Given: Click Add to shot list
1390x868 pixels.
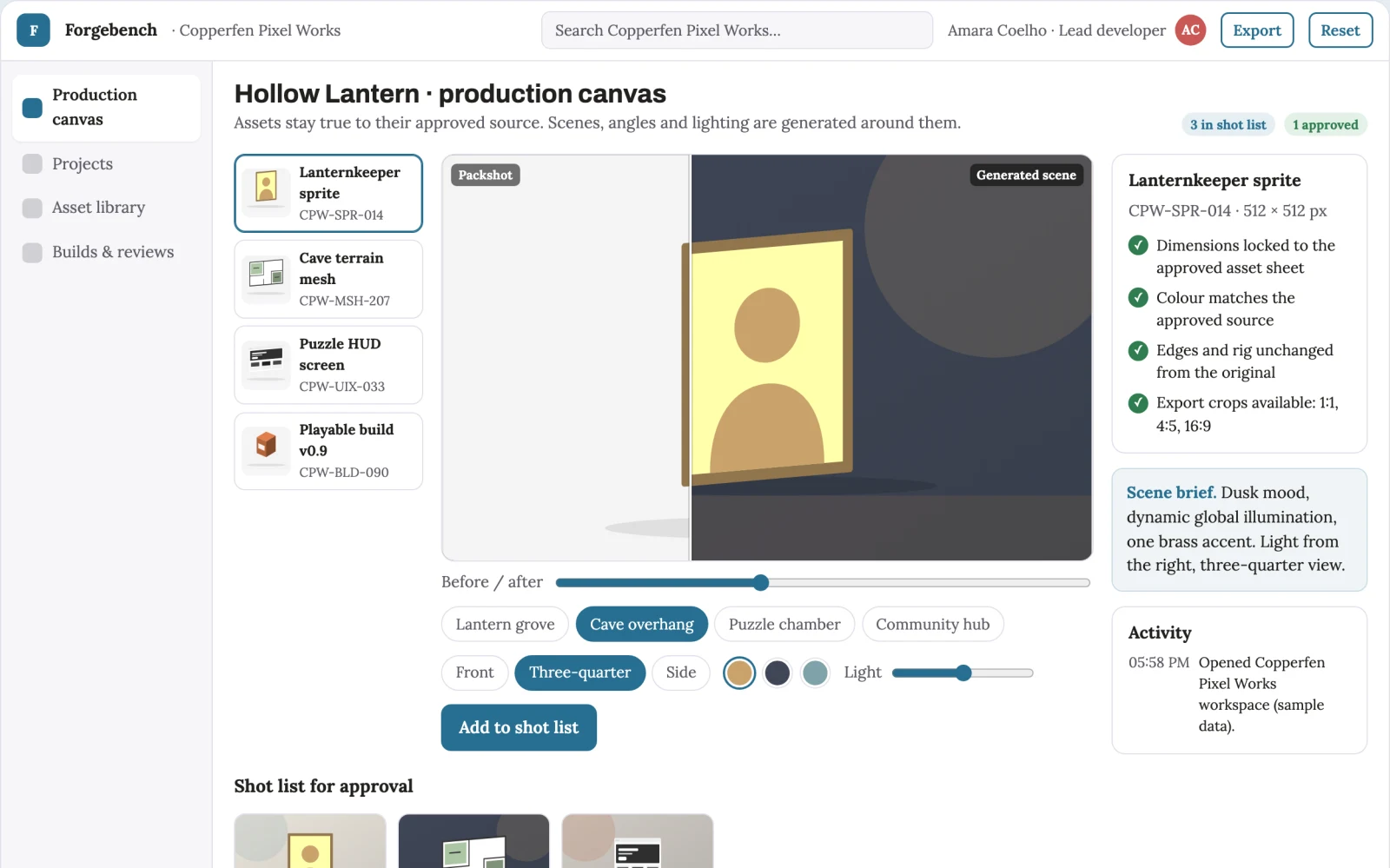Looking at the screenshot, I should click(519, 728).
